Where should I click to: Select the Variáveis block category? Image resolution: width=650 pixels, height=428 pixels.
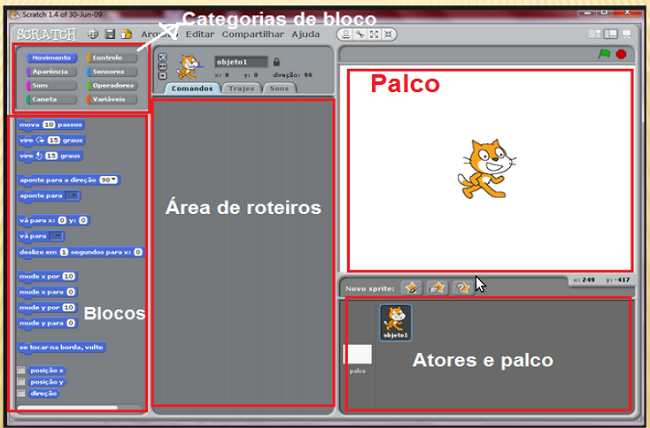(112, 99)
